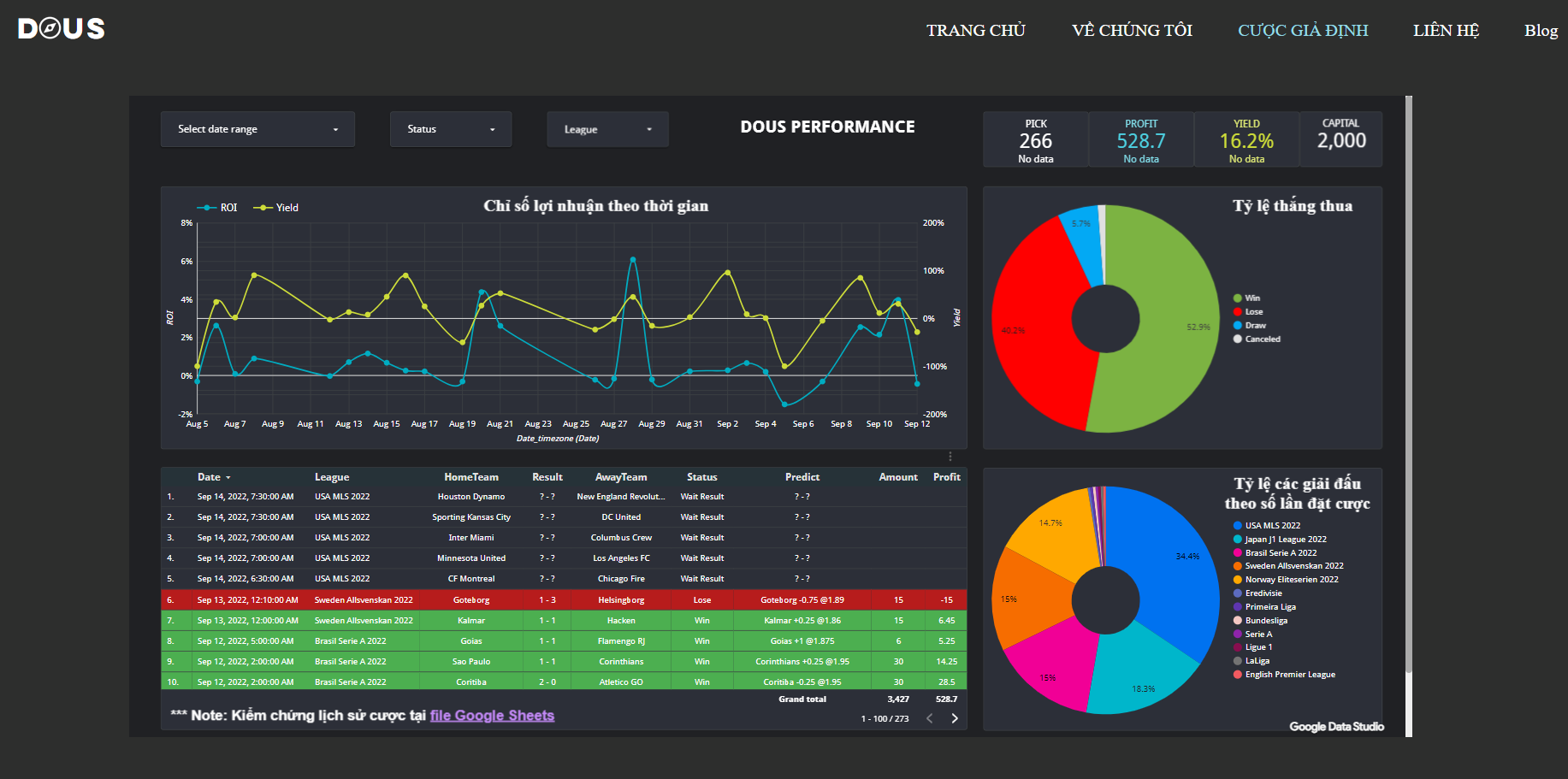Click the Amount column header
Image resolution: width=1568 pixels, height=779 pixels.
click(898, 477)
